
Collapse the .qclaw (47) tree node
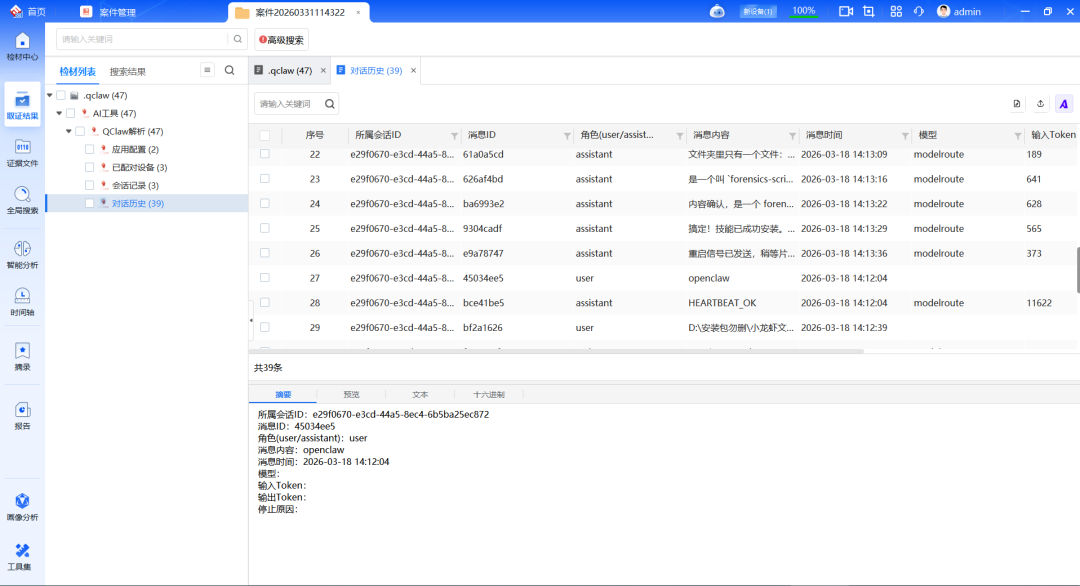pos(50,96)
